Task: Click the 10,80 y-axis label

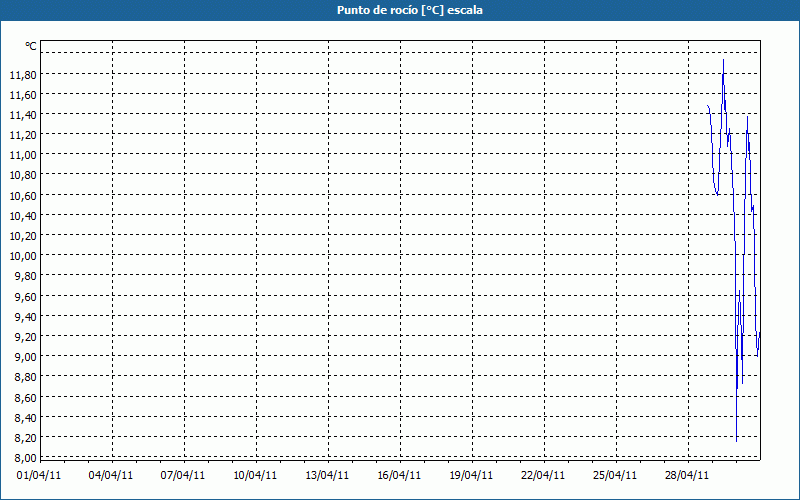Action: (23, 176)
